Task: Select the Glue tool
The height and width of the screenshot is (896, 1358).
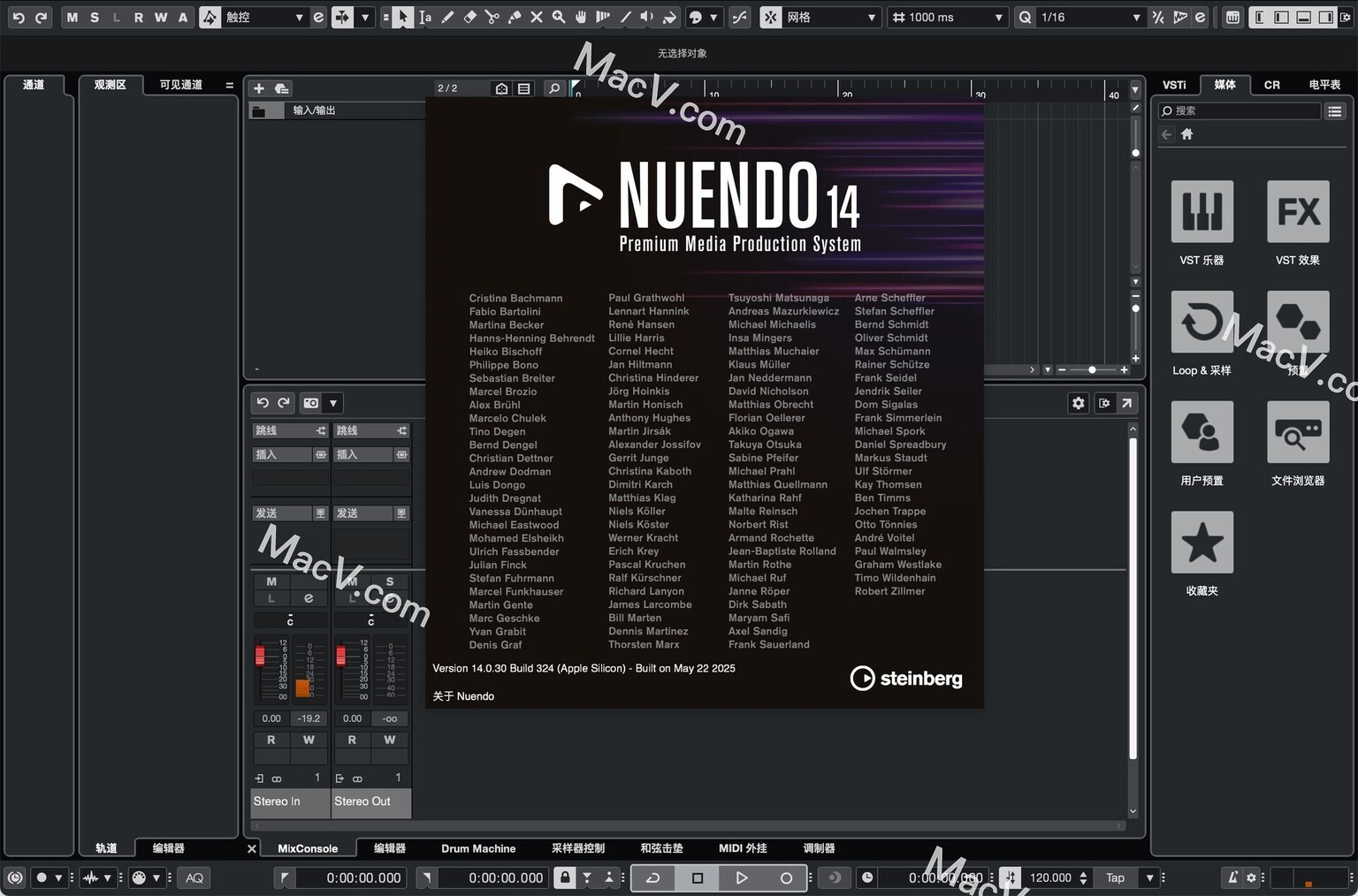Action: (x=514, y=17)
